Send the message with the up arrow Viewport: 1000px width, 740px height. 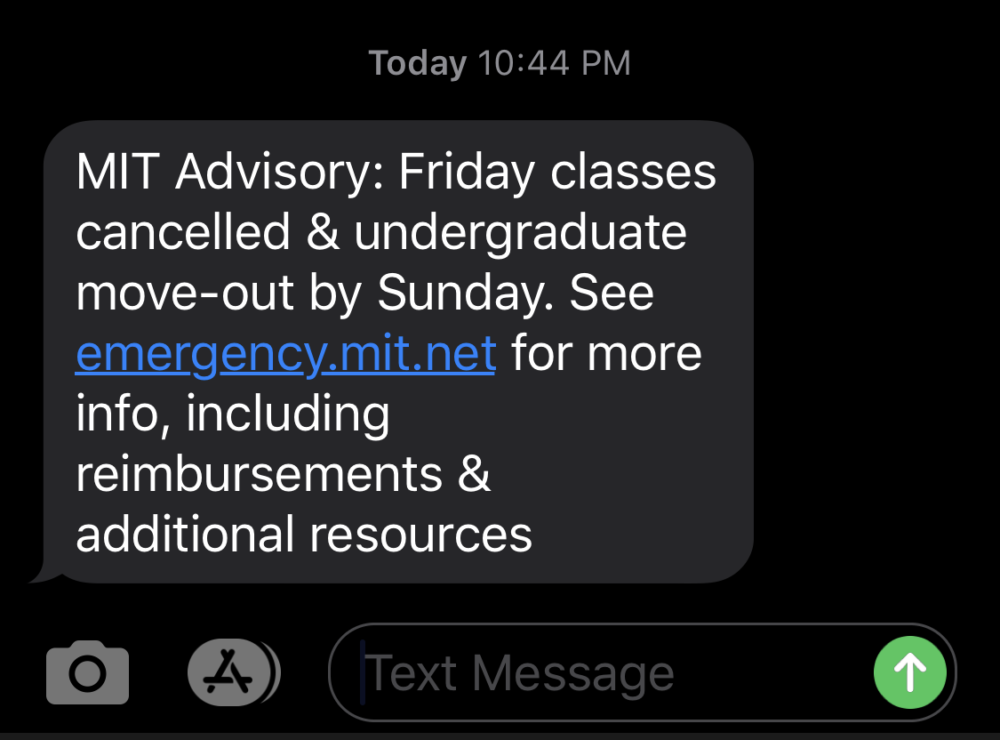[x=909, y=672]
